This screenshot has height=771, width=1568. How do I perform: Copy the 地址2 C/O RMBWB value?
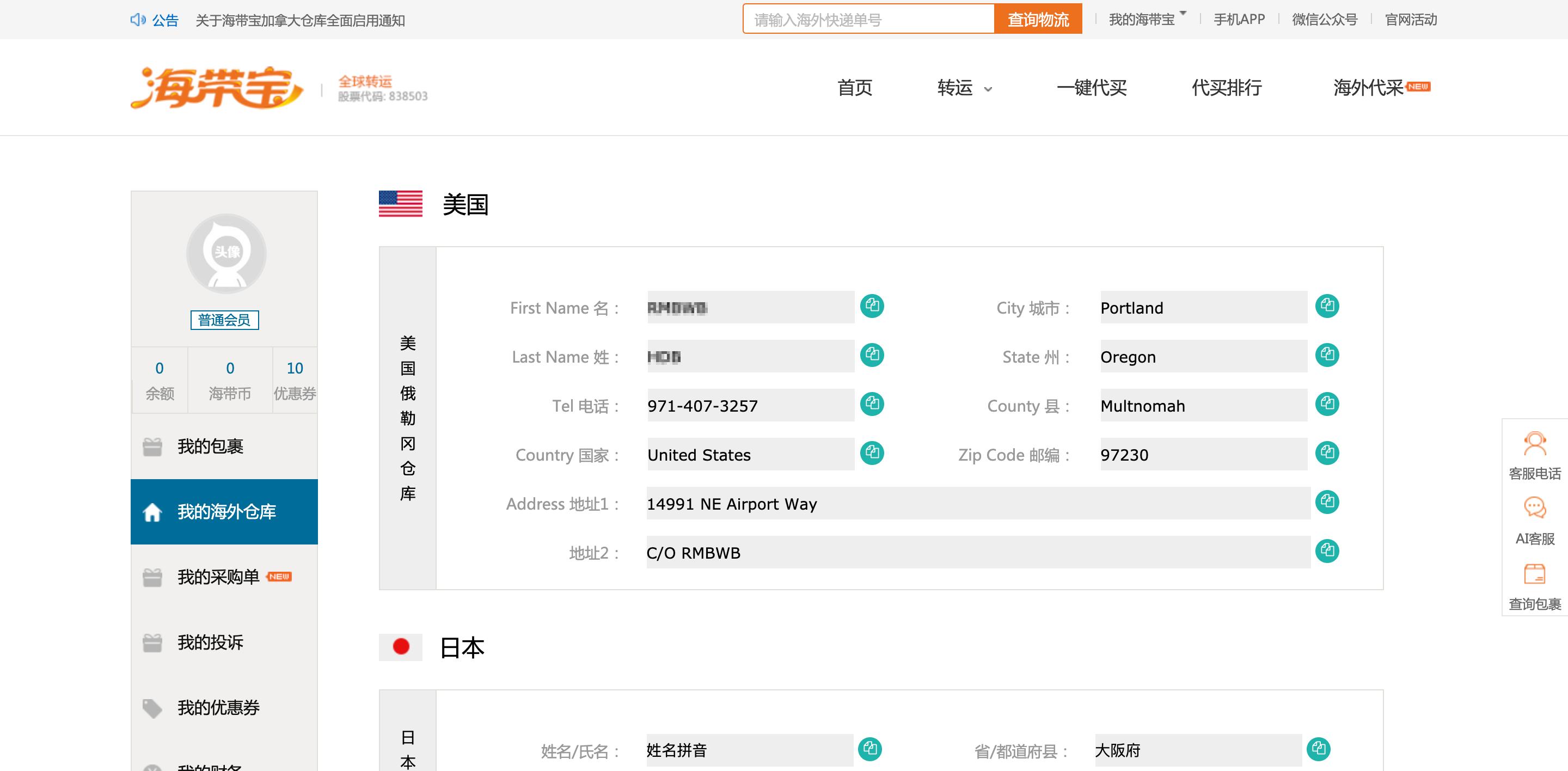point(1327,552)
